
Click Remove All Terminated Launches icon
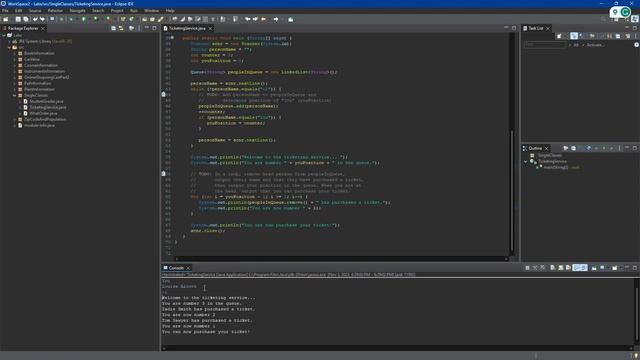click(542, 268)
